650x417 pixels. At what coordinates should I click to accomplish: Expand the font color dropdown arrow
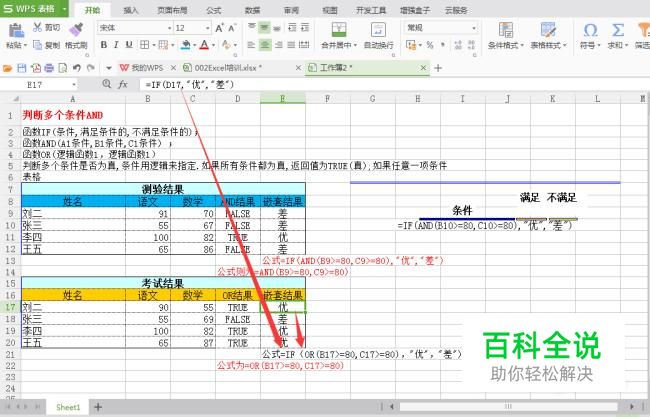coord(213,45)
